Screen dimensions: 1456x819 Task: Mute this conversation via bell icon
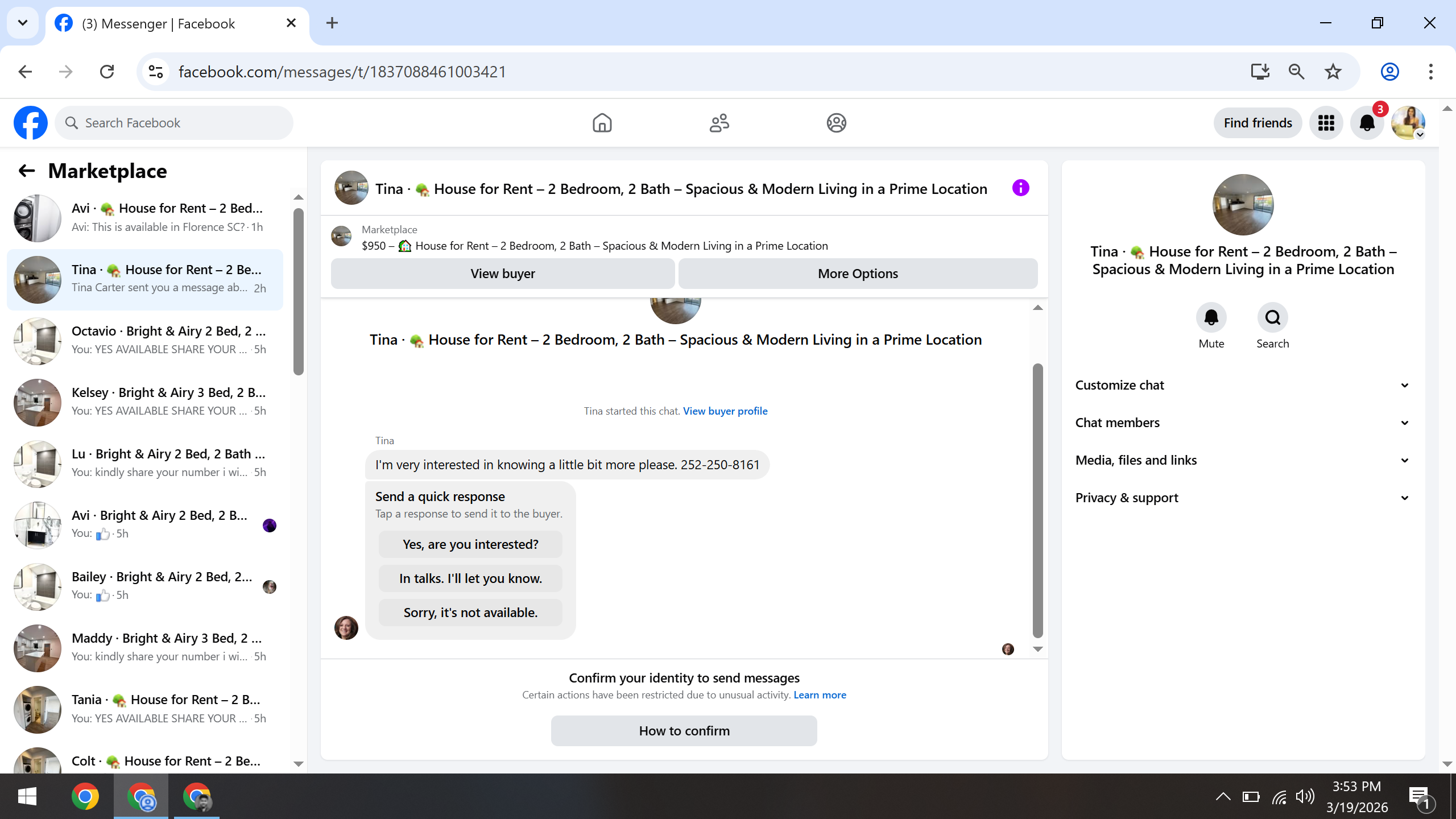(1211, 317)
